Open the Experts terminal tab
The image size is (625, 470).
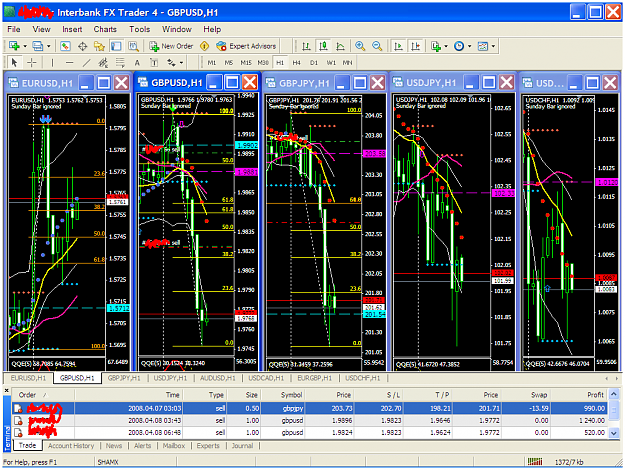coord(208,446)
